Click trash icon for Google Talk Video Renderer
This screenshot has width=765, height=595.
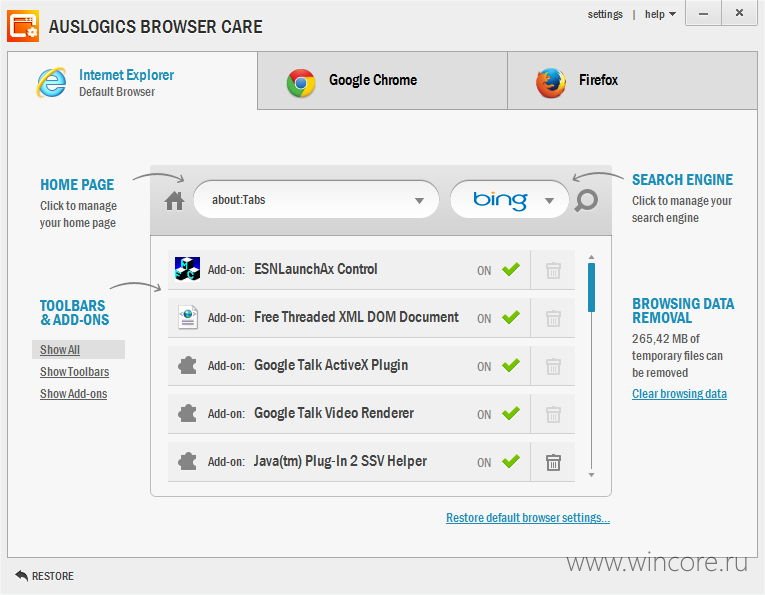[x=553, y=414]
